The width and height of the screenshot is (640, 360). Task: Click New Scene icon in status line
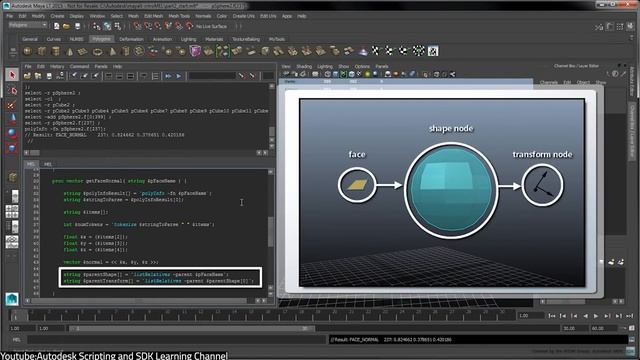pos(56,26)
